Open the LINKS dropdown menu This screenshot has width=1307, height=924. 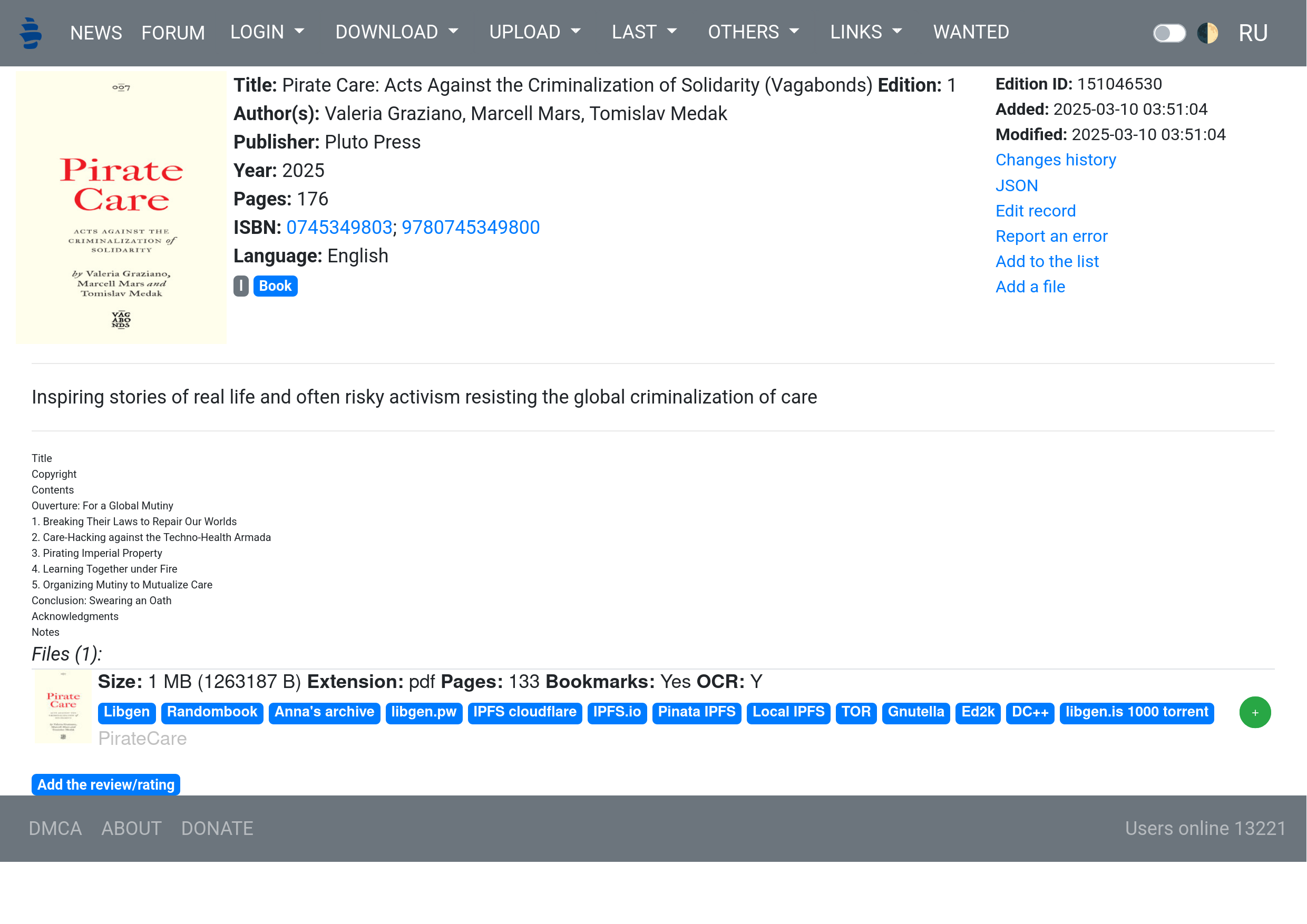pyautogui.click(x=866, y=33)
